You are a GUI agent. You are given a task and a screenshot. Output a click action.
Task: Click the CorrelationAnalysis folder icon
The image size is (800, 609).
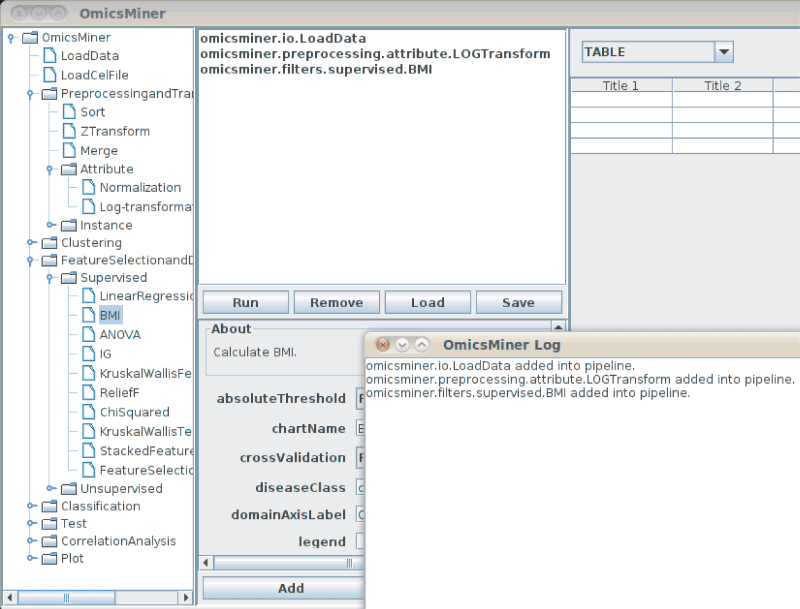(x=49, y=541)
